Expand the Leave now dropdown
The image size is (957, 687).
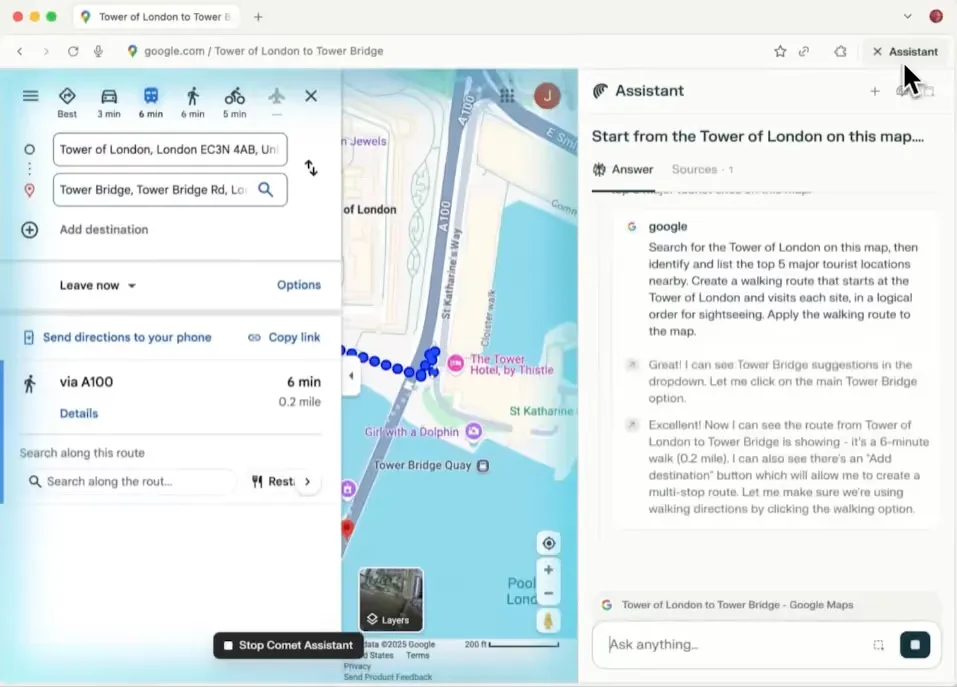(x=98, y=285)
